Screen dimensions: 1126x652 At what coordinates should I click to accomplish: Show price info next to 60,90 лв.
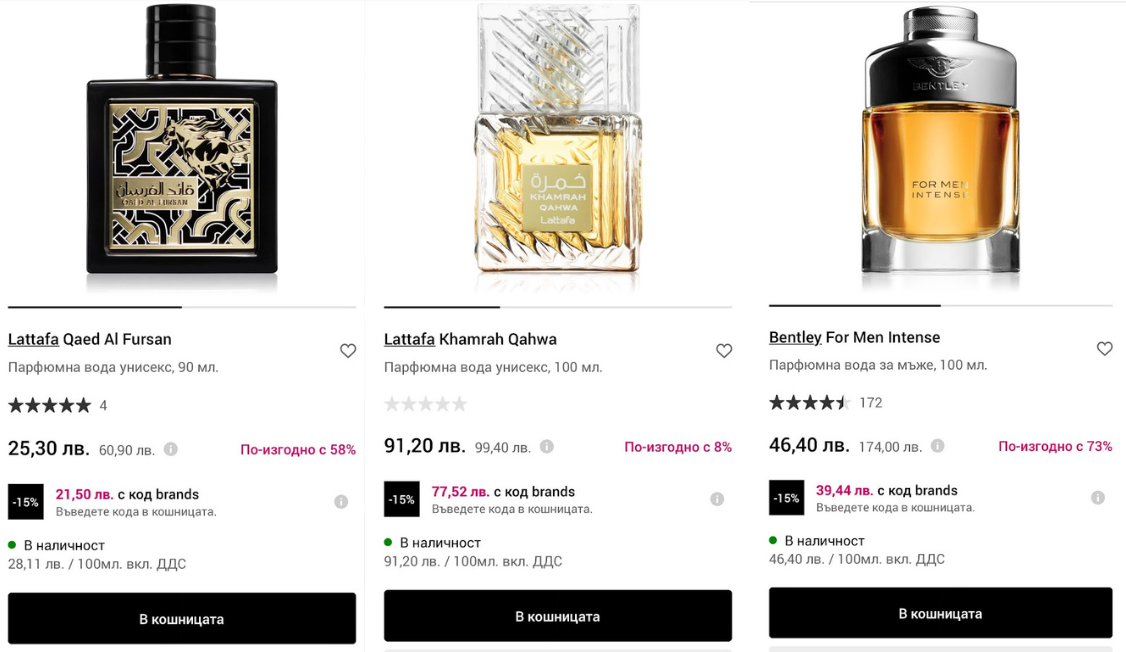coord(171,450)
